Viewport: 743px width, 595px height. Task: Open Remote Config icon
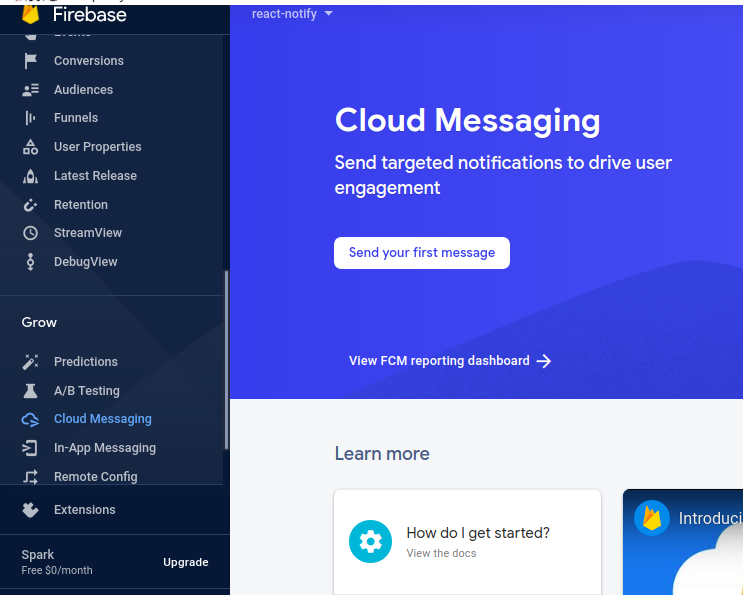click(30, 477)
